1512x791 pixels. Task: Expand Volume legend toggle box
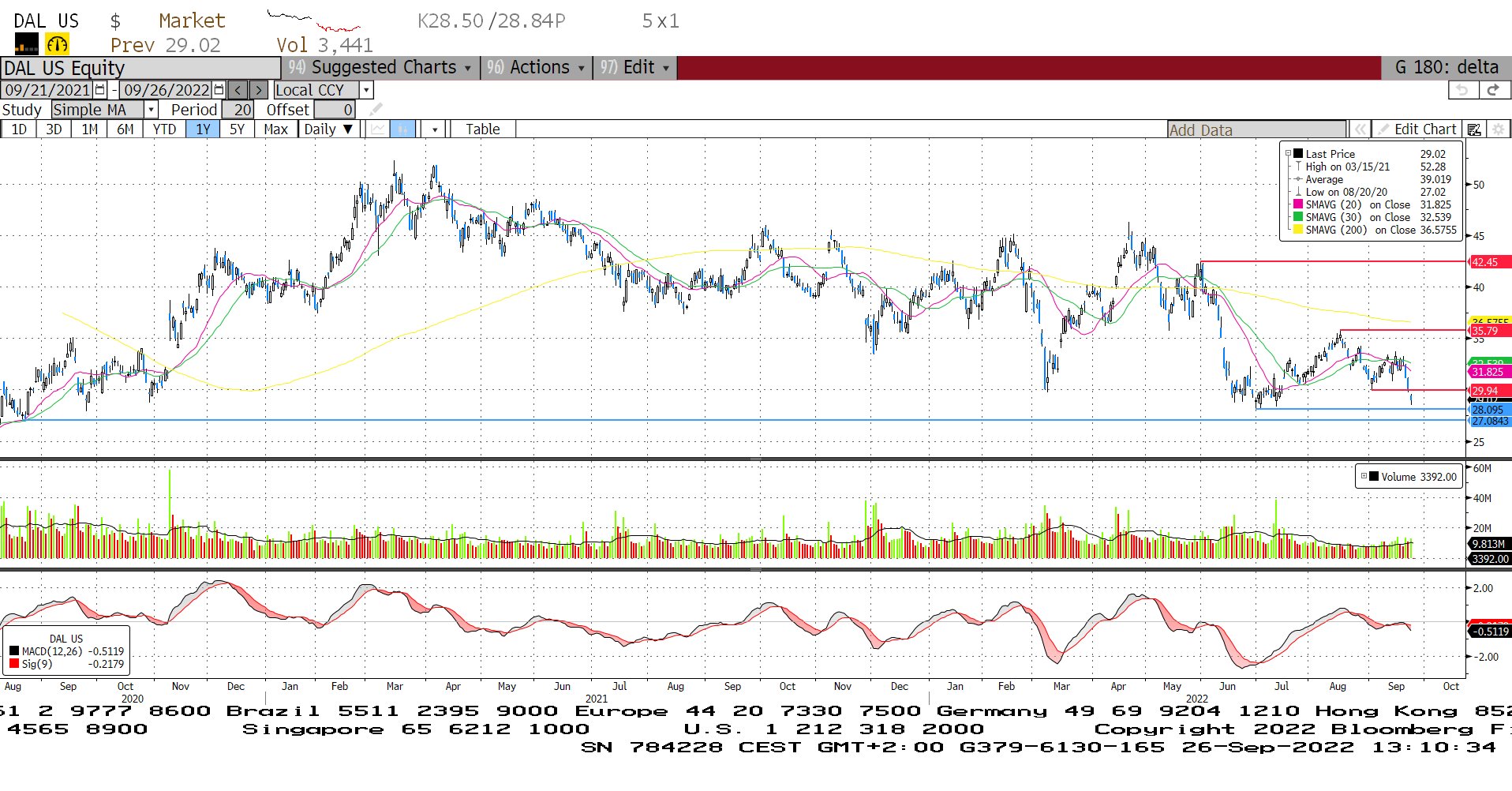pos(1364,476)
